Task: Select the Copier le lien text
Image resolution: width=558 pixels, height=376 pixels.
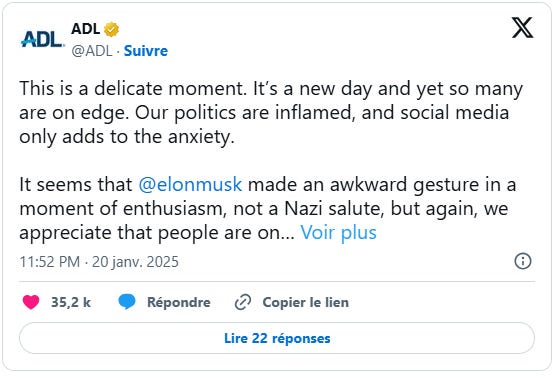Action: [305, 302]
